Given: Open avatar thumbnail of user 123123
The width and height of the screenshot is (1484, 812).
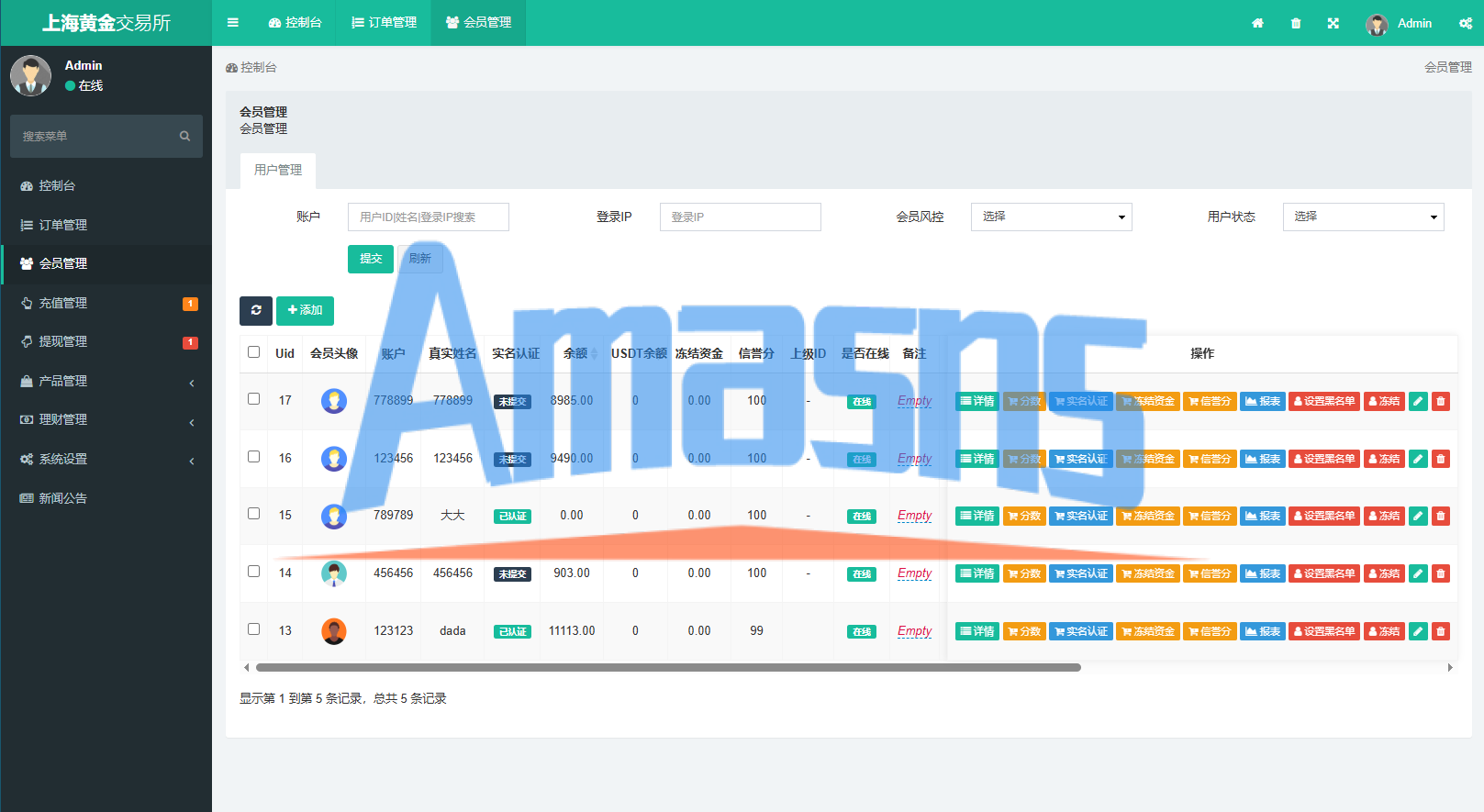Looking at the screenshot, I should point(334,631).
